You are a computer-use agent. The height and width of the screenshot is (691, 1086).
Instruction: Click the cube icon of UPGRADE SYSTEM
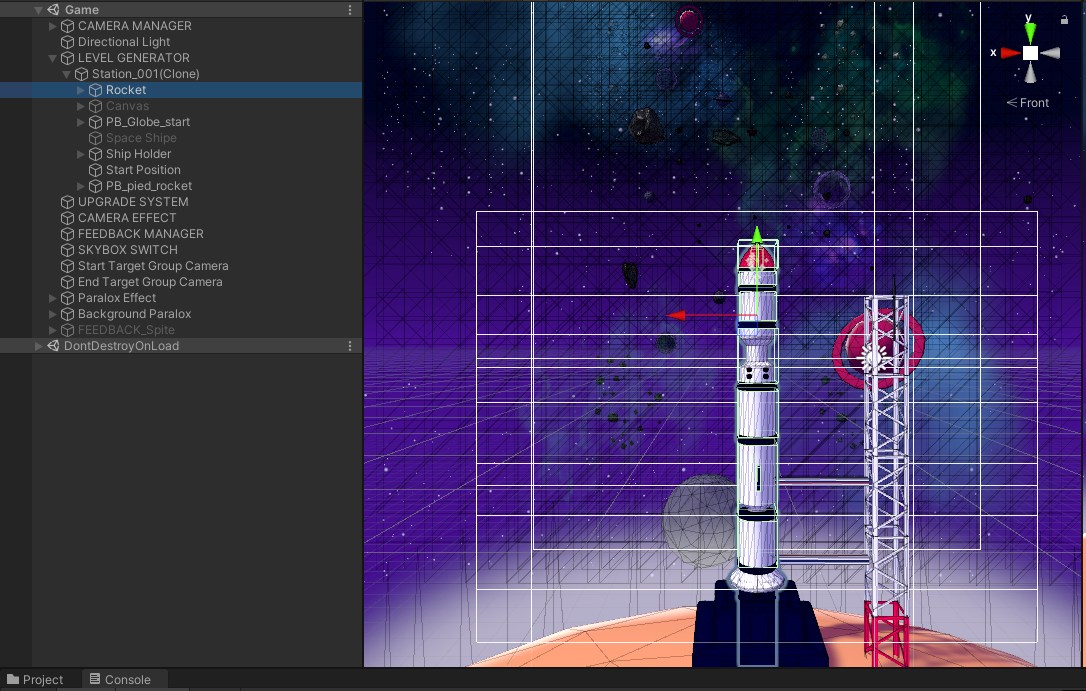[67, 201]
